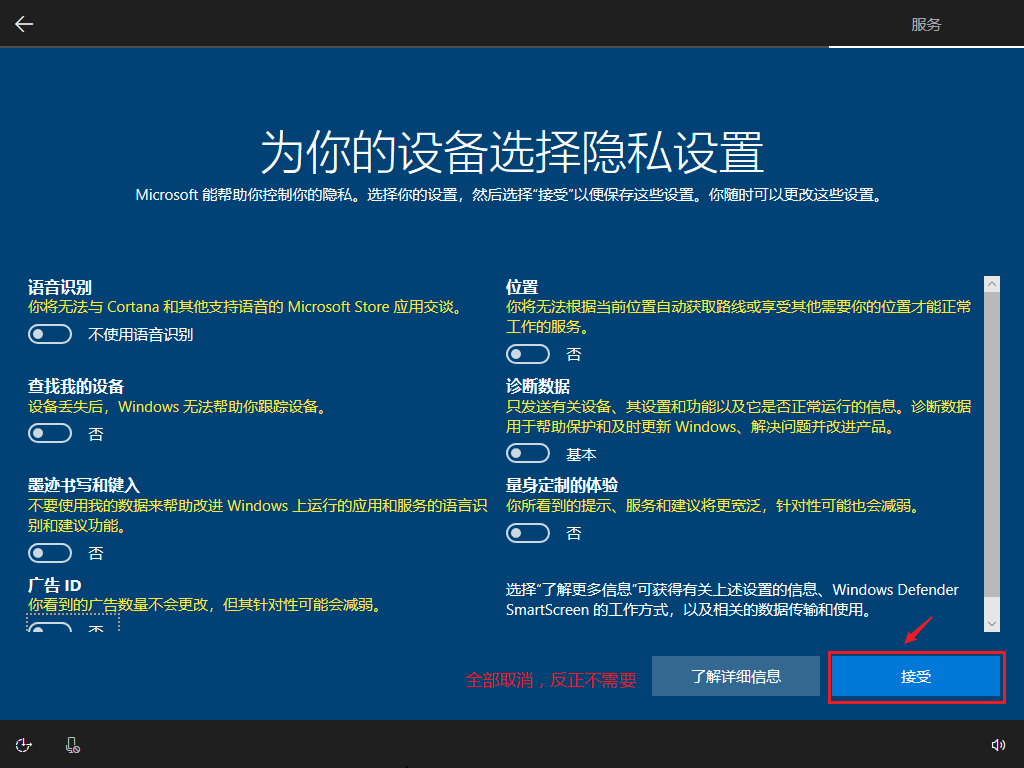This screenshot has width=1024, height=768.
Task: Click the 不使用语音识别 label
Action: pyautogui.click(x=140, y=335)
